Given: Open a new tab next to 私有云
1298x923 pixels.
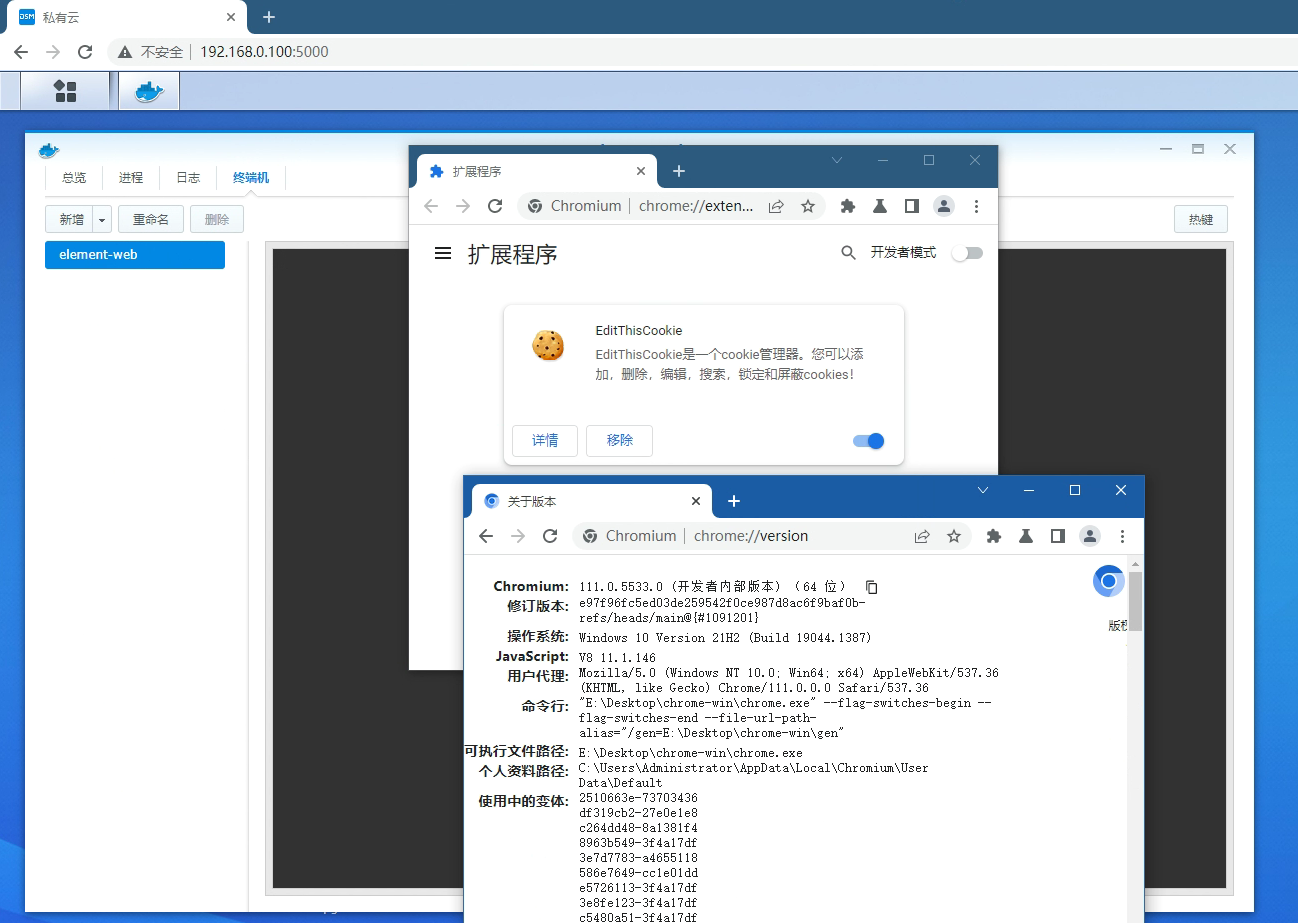Looking at the screenshot, I should (x=268, y=17).
